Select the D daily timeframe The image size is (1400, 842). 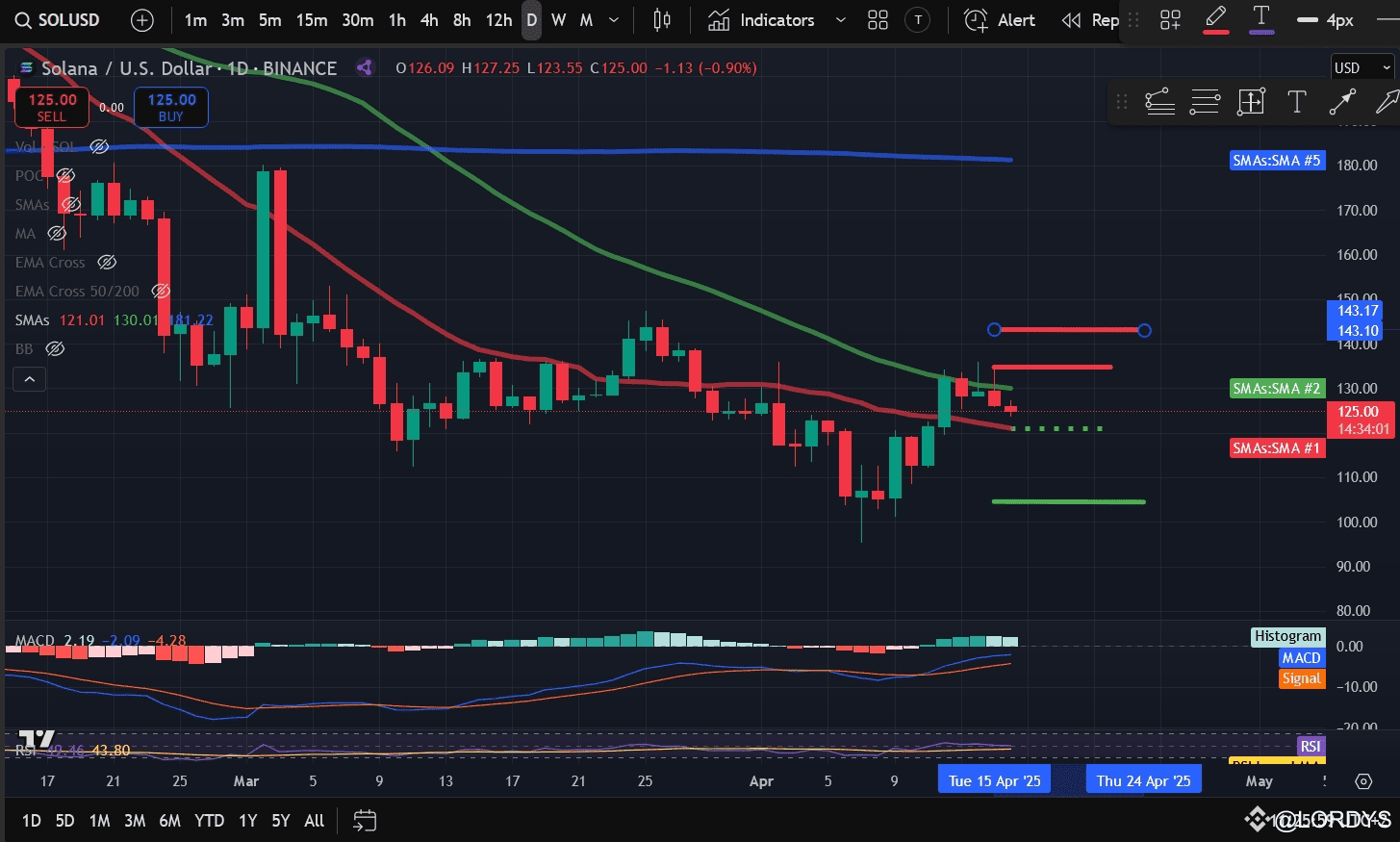(531, 20)
